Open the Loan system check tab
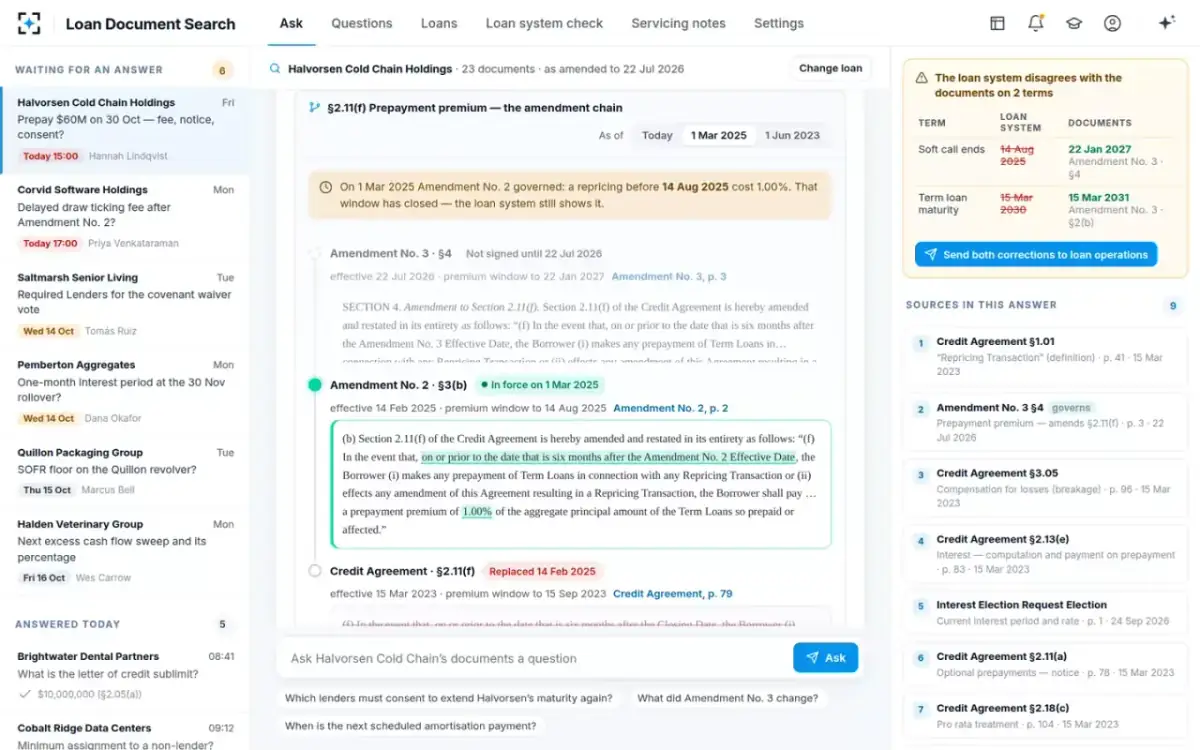This screenshot has width=1200, height=750. [544, 23]
